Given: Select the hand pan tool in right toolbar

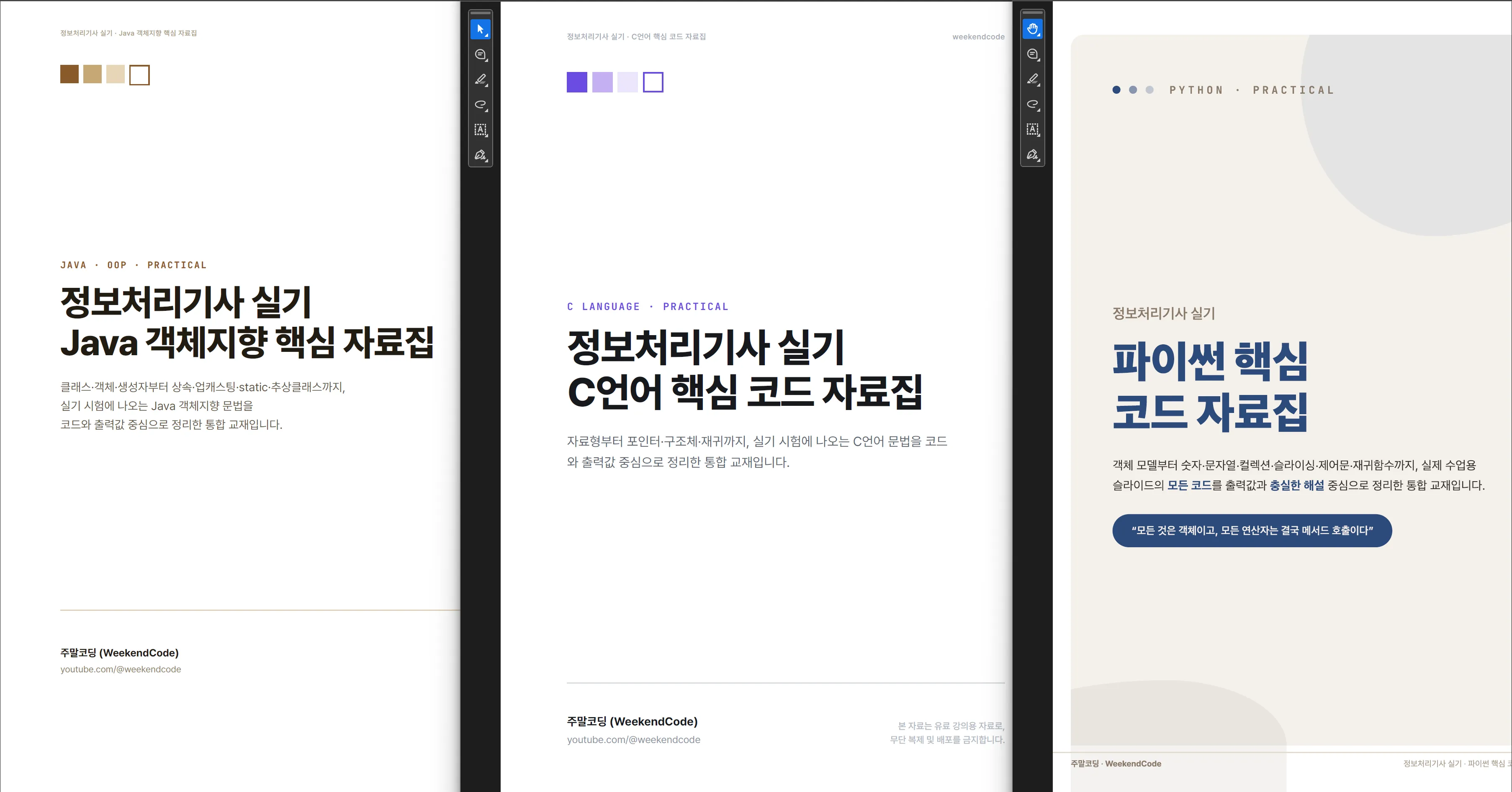Looking at the screenshot, I should pyautogui.click(x=1032, y=29).
